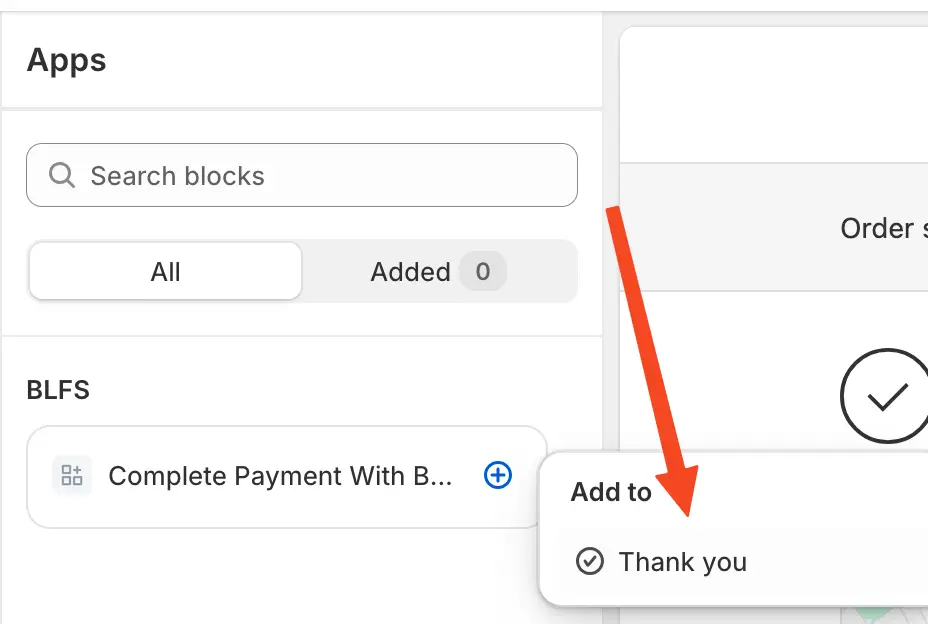Switch to the All tab

[x=164, y=271]
